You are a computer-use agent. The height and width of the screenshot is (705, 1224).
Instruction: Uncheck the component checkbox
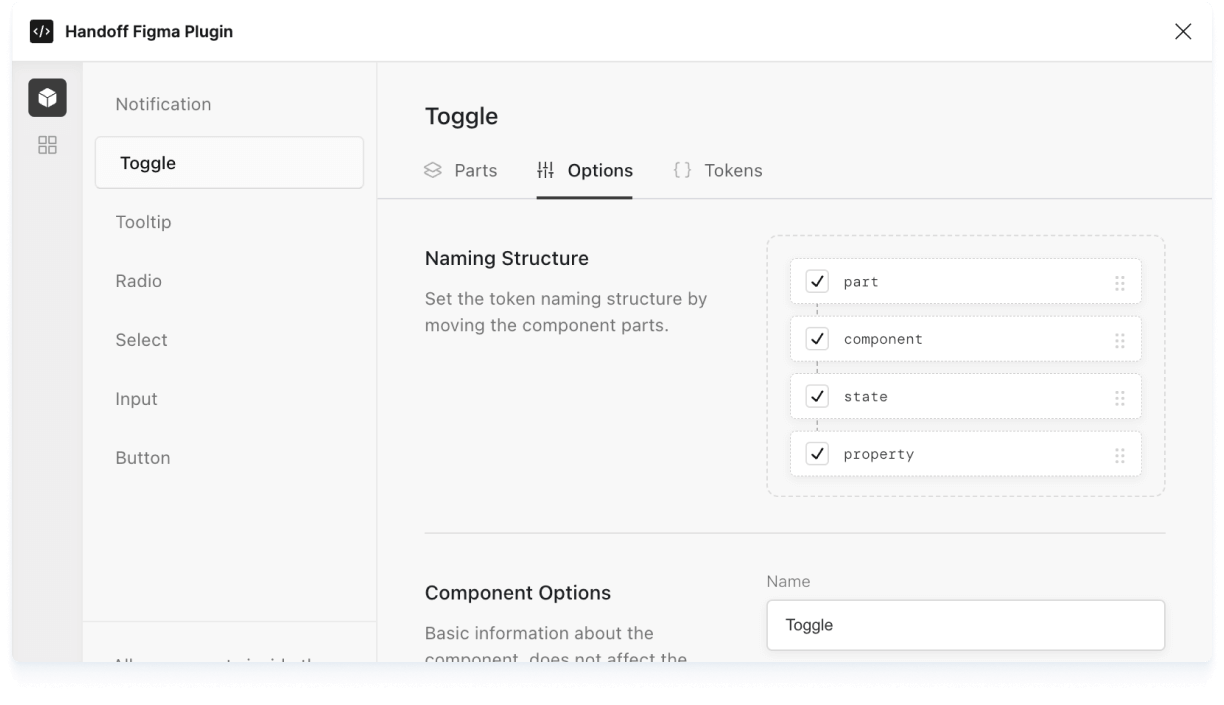point(817,339)
